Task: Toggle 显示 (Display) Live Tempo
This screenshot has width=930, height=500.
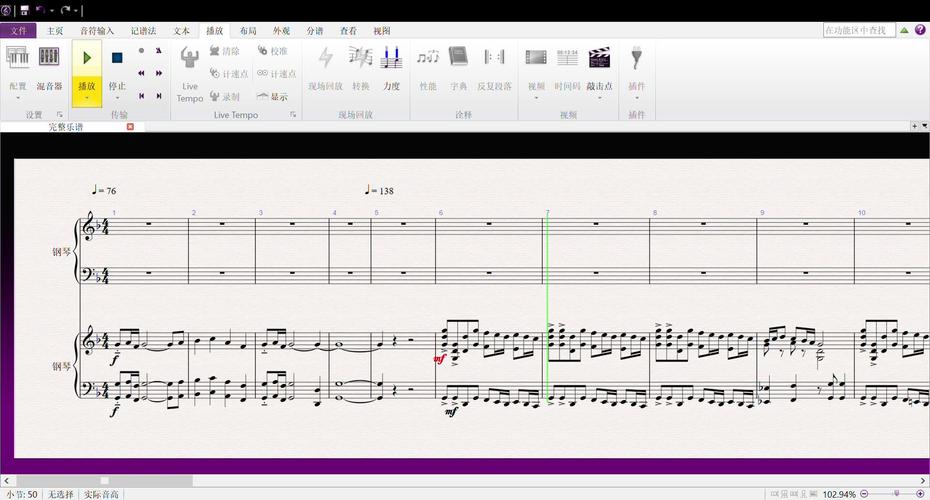Action: (x=272, y=96)
